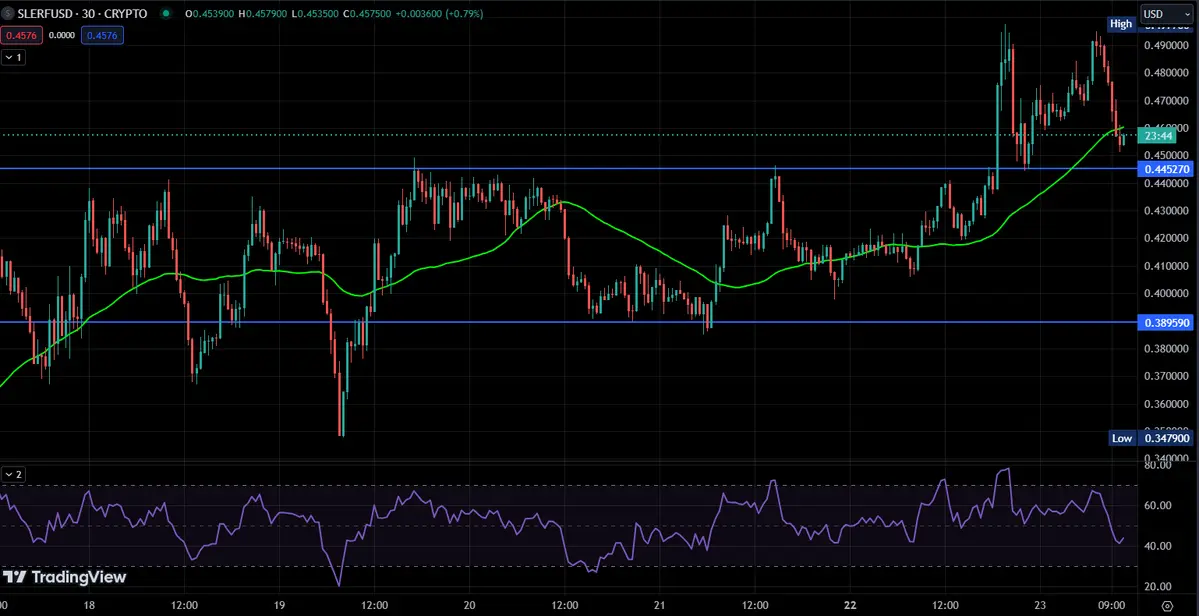
Task: Click the 80.00 RSI axis label
Action: 1157,465
